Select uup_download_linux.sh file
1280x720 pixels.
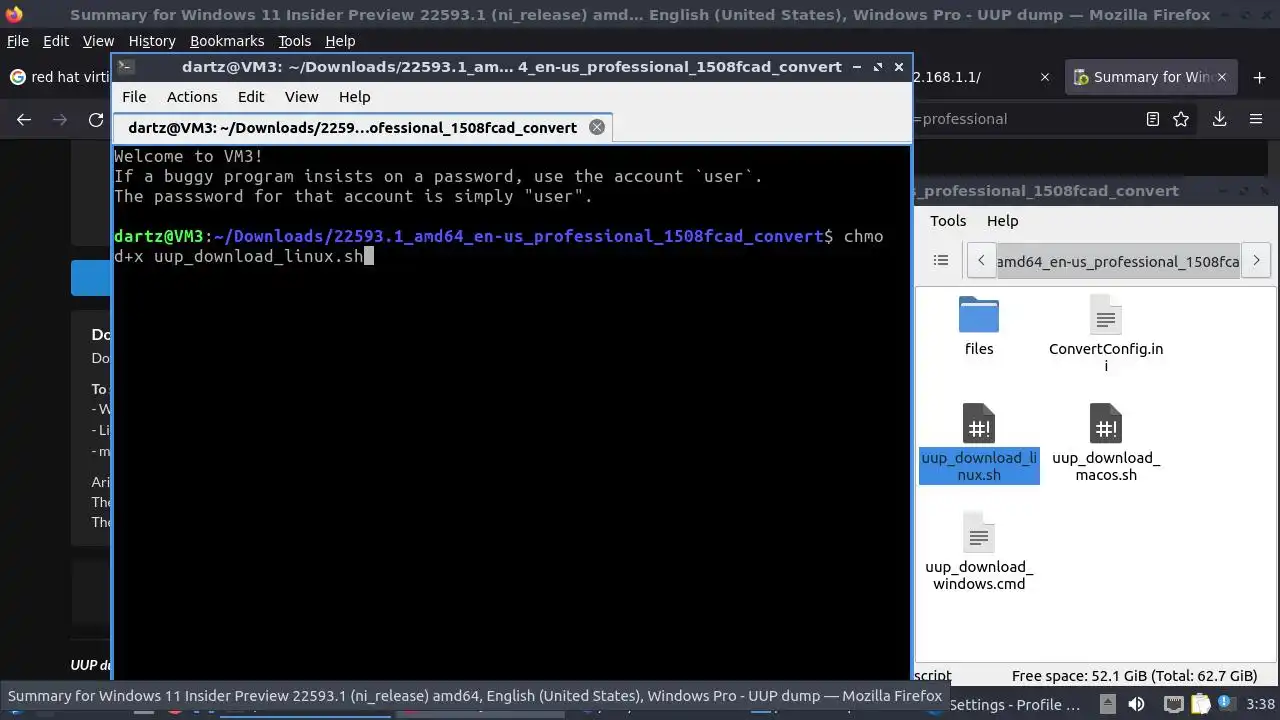tap(979, 442)
